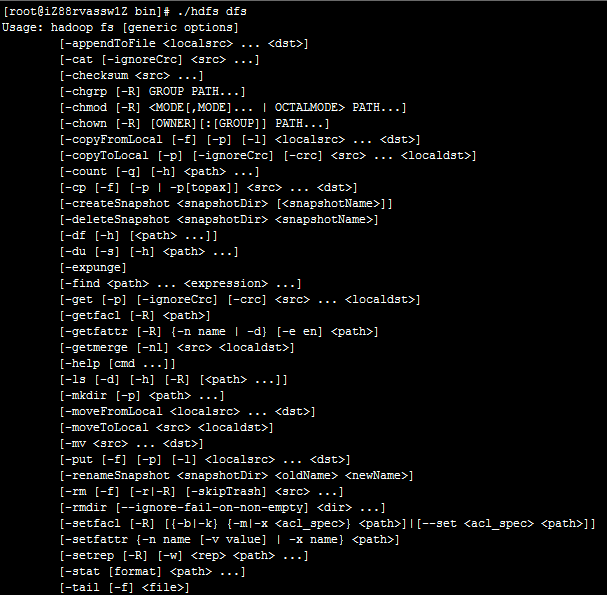Select the -chmod OCTALMODE line
The image size is (607, 595).
coord(233,107)
